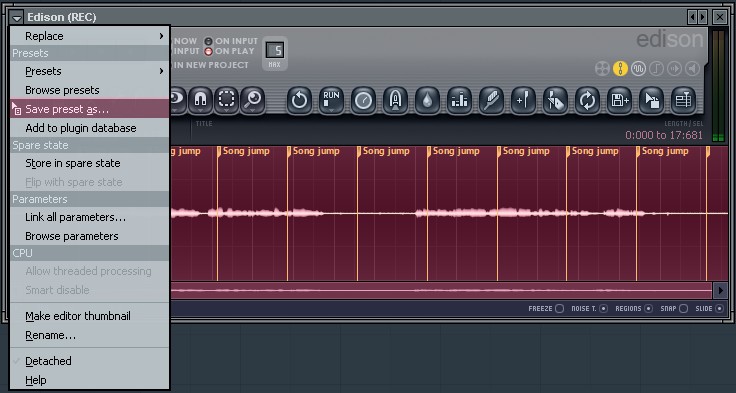Click the drag/copy sample icon
The height and width of the screenshot is (393, 736).
tap(651, 100)
